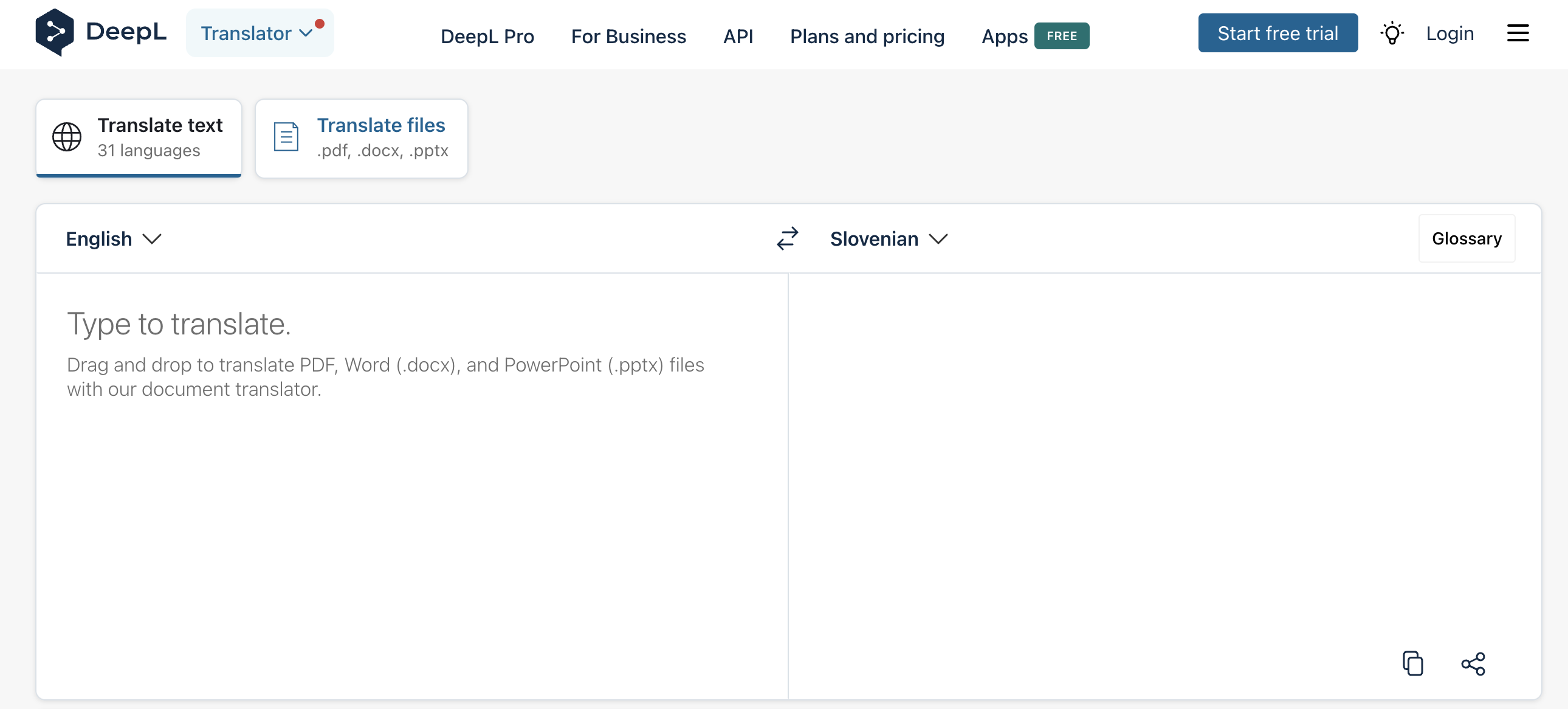The height and width of the screenshot is (709, 1568).
Task: Expand the English source language dropdown
Action: coord(114,239)
